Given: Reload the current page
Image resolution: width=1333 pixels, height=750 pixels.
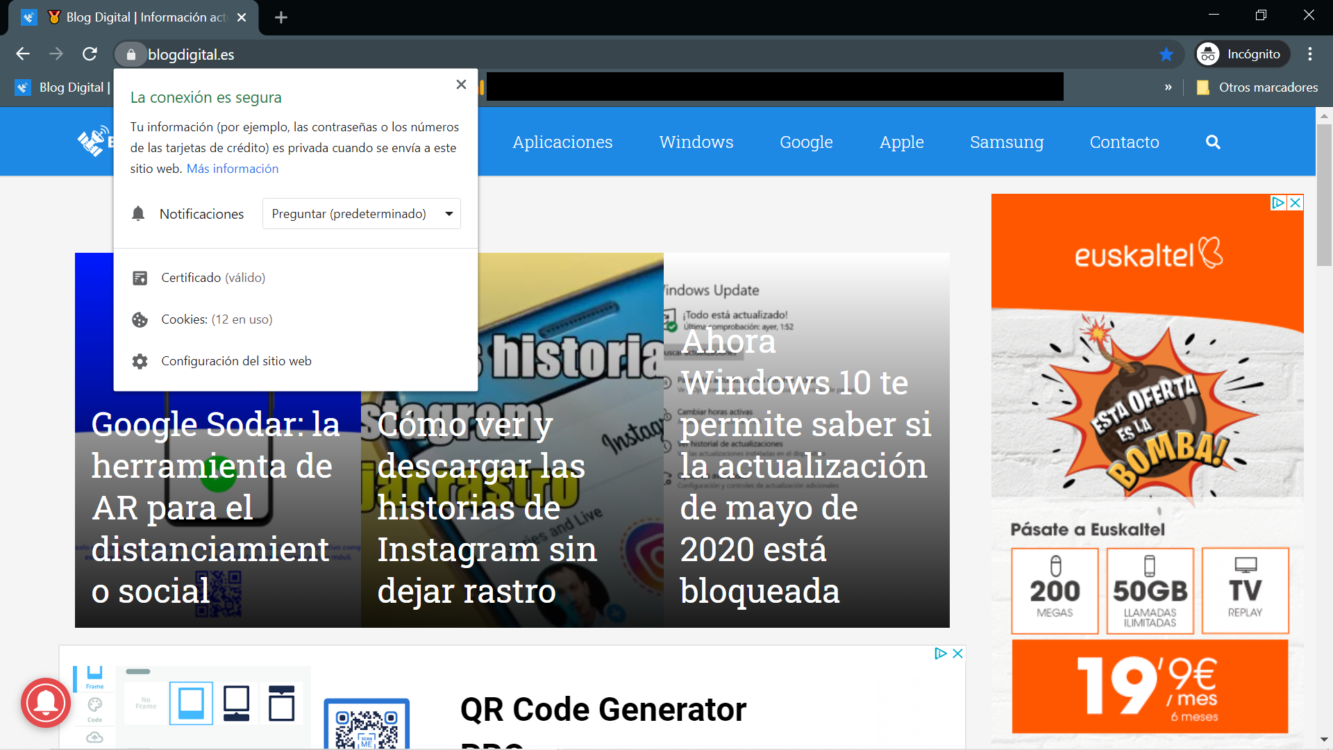Looking at the screenshot, I should point(90,54).
